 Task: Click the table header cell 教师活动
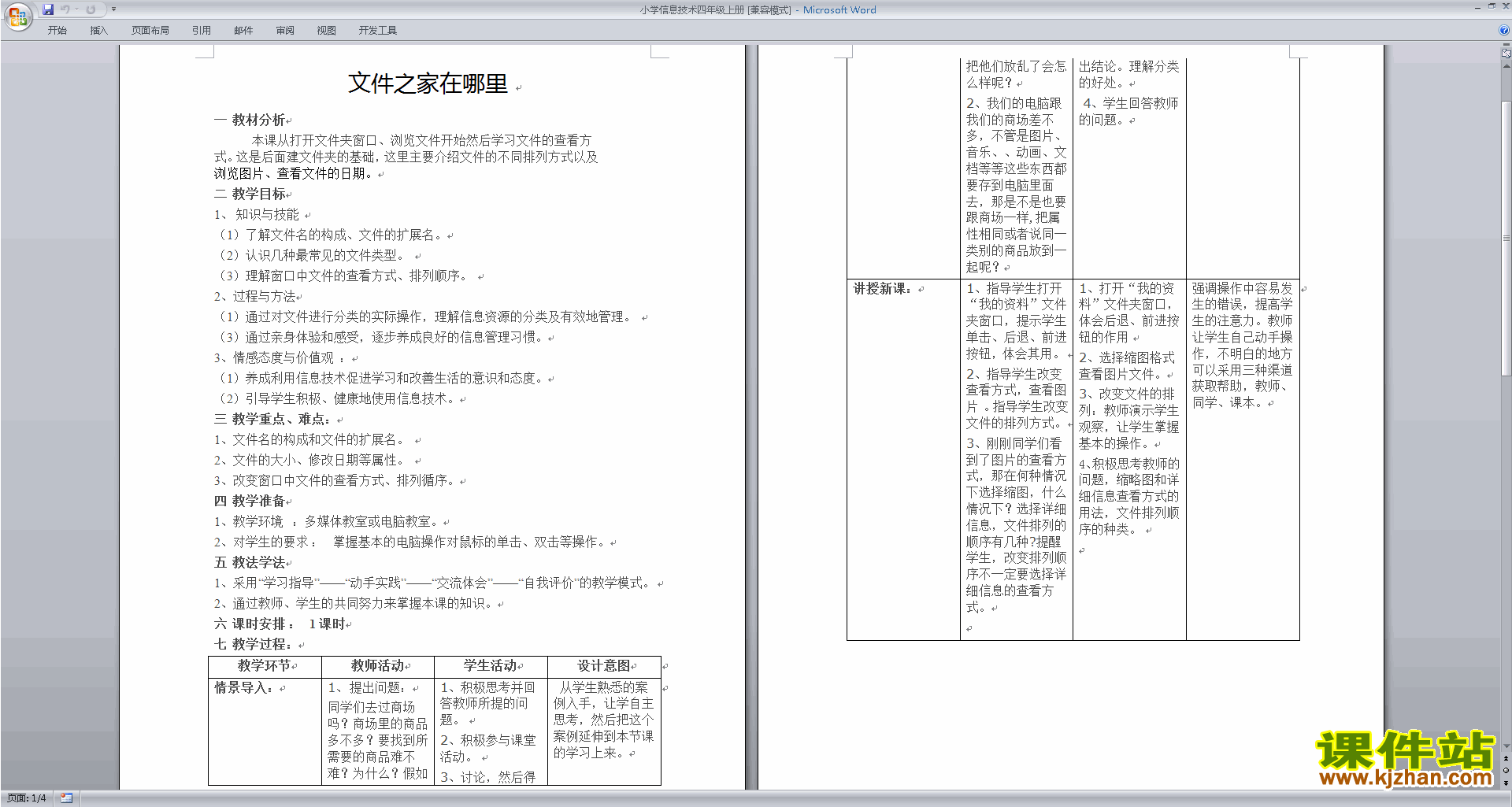pyautogui.click(x=378, y=666)
